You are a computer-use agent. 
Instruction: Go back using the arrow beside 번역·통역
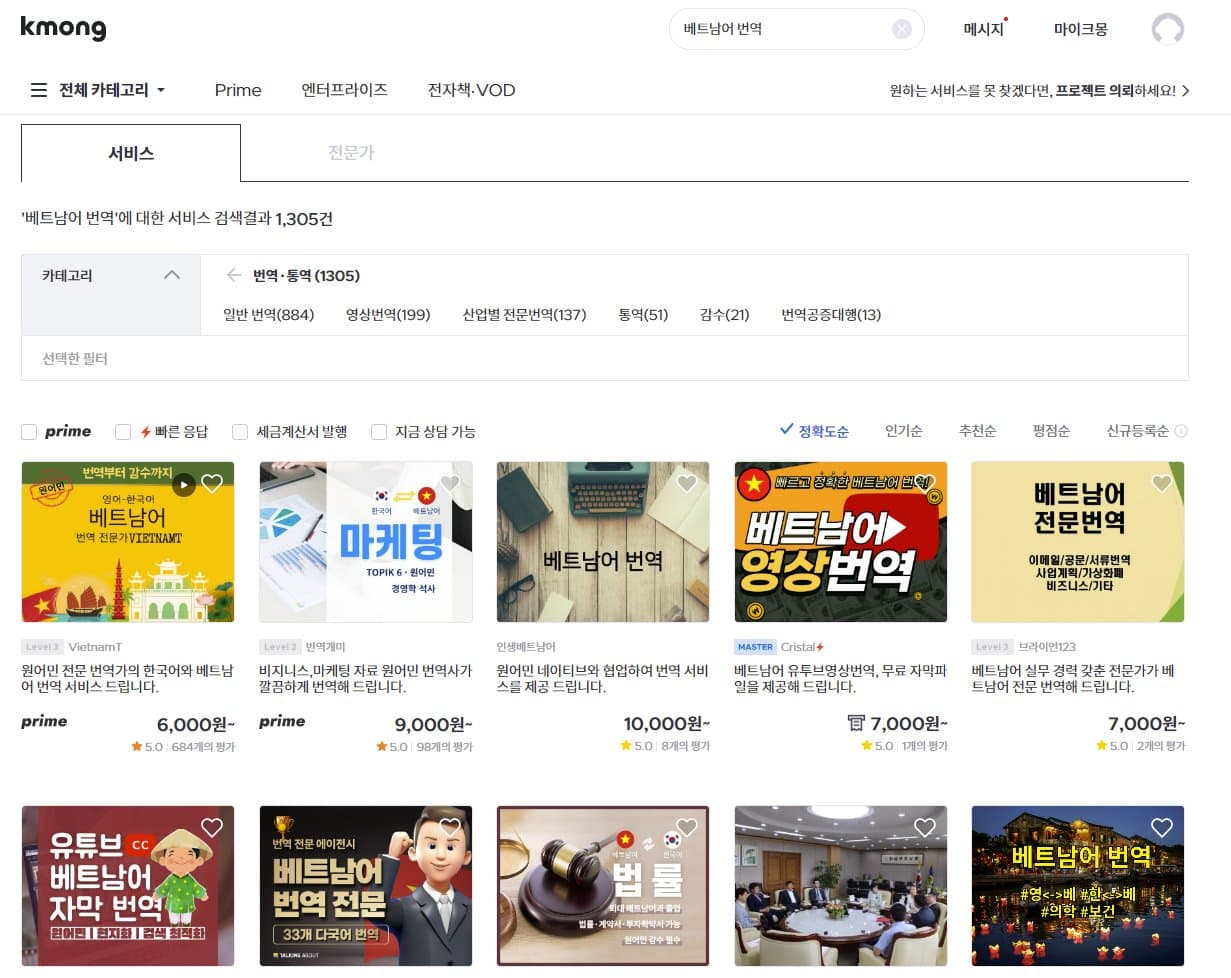coord(234,275)
